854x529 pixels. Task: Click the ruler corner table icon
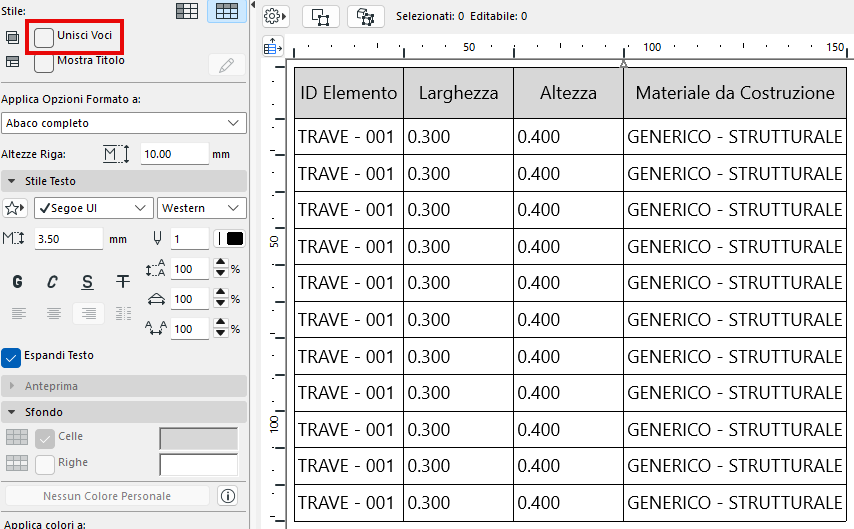click(x=273, y=47)
